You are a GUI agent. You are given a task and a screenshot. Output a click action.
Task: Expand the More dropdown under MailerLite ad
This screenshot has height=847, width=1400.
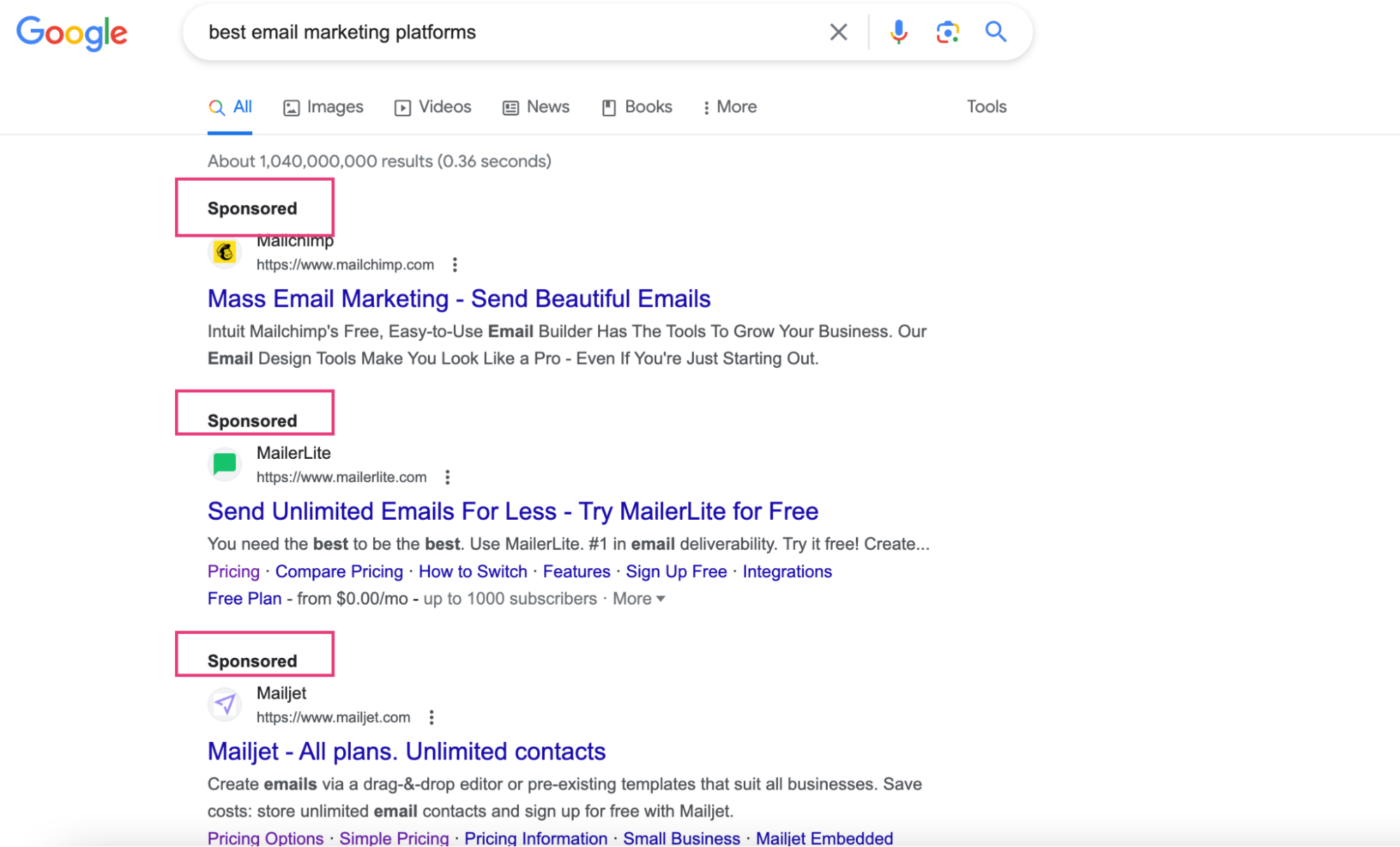[639, 599]
